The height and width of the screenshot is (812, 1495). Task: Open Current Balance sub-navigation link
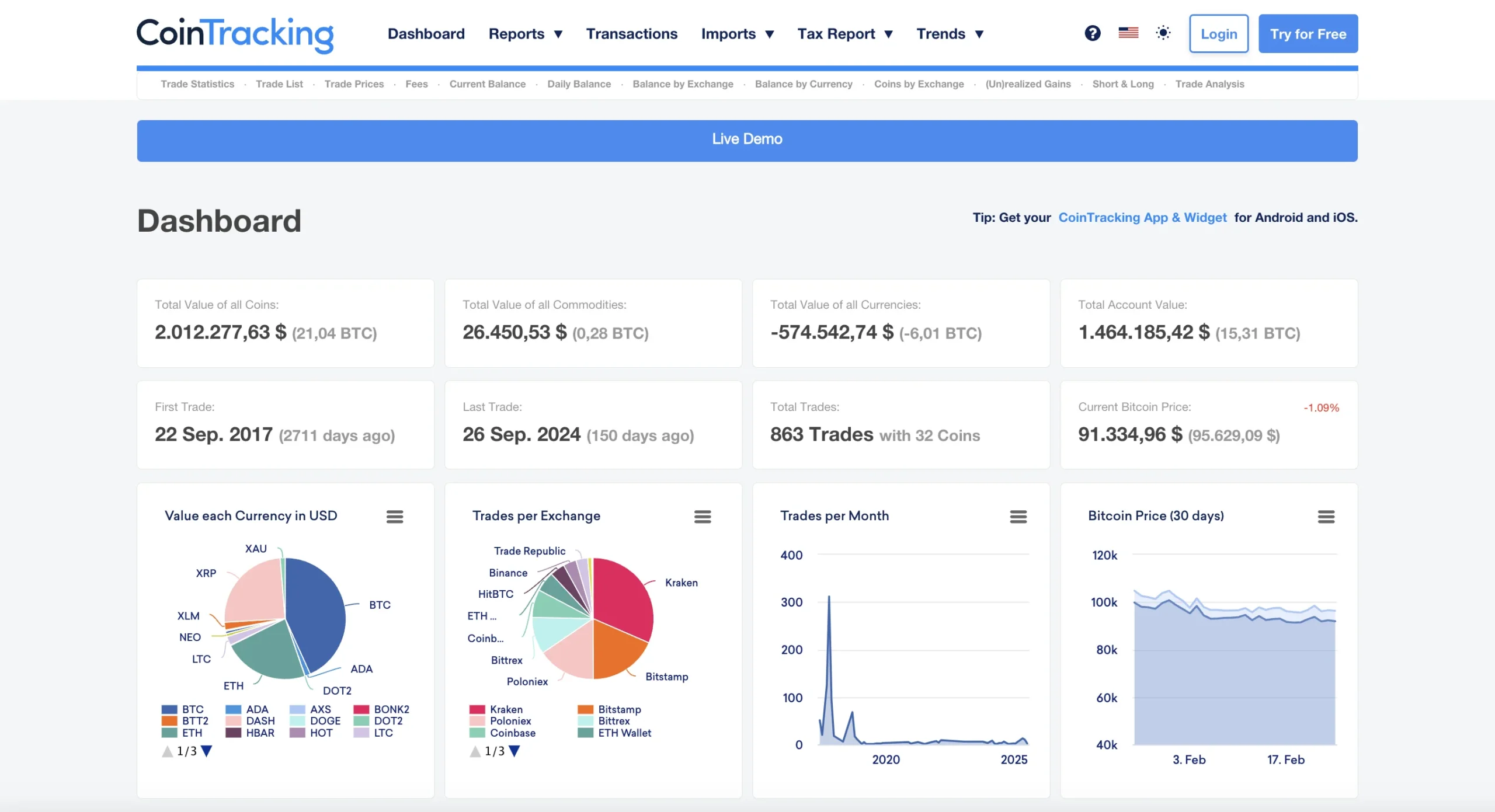tap(488, 84)
